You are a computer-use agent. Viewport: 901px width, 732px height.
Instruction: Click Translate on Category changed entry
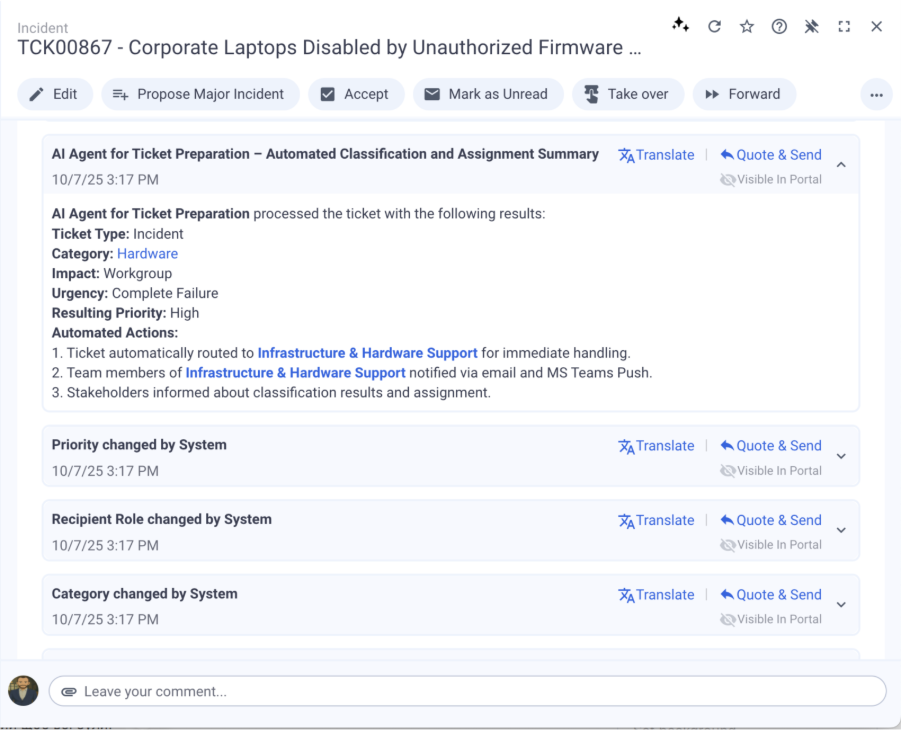(x=656, y=595)
